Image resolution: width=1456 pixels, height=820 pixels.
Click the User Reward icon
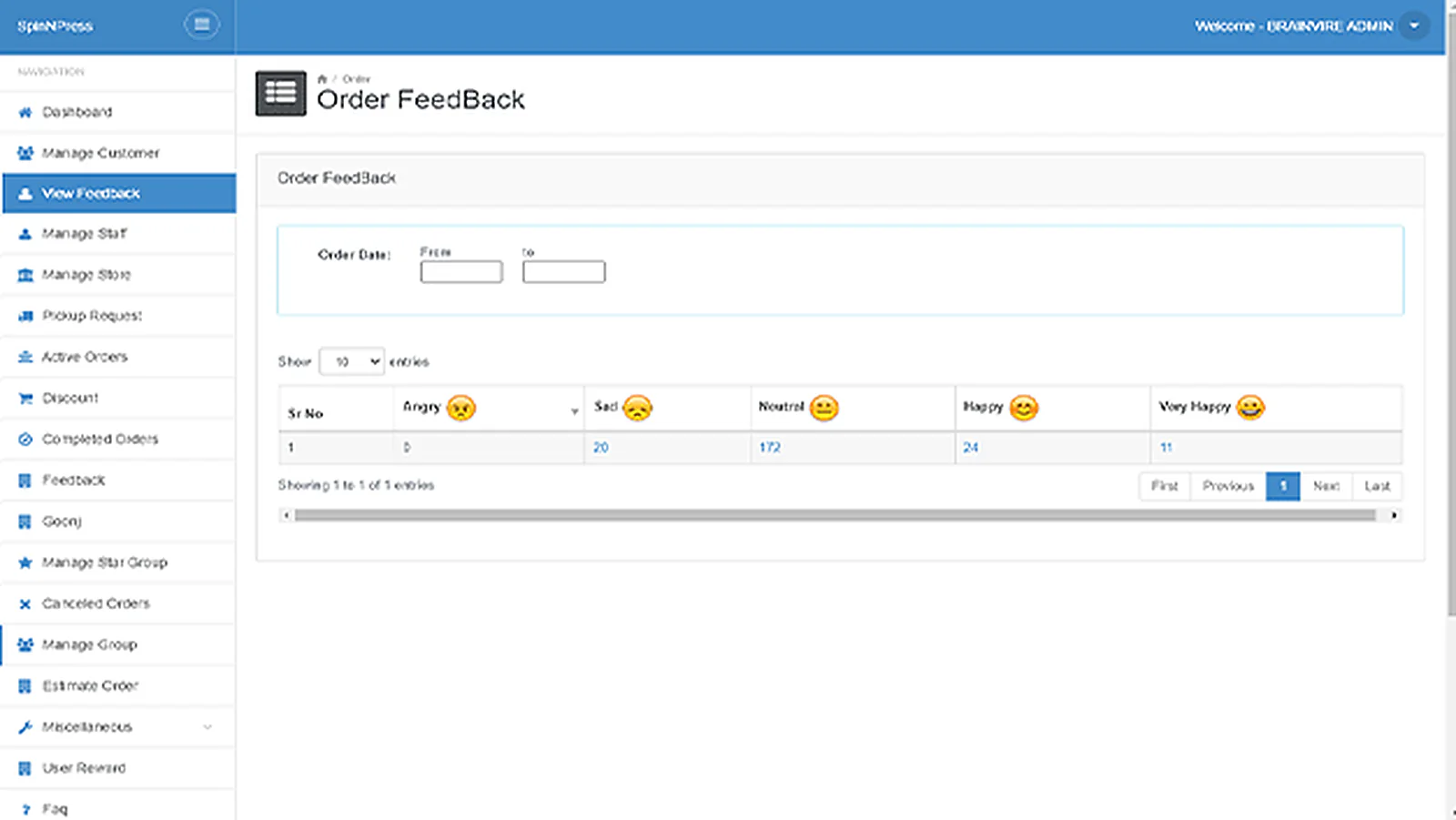(25, 768)
